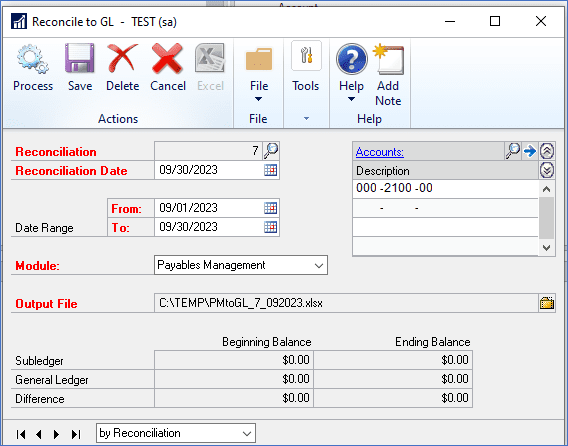Cancel using the thick red X icon

[x=167, y=58]
